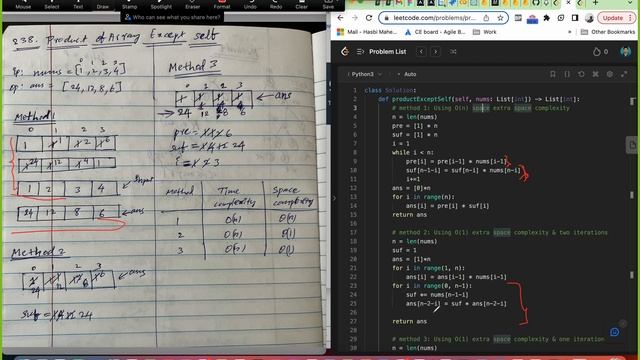640x360 pixels.
Task: Open the Problem List panel
Action: pyautogui.click(x=382, y=51)
